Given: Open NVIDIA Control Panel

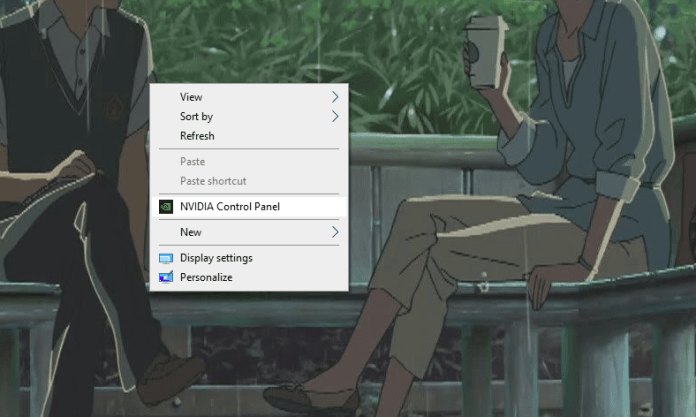Looking at the screenshot, I should tap(249, 207).
